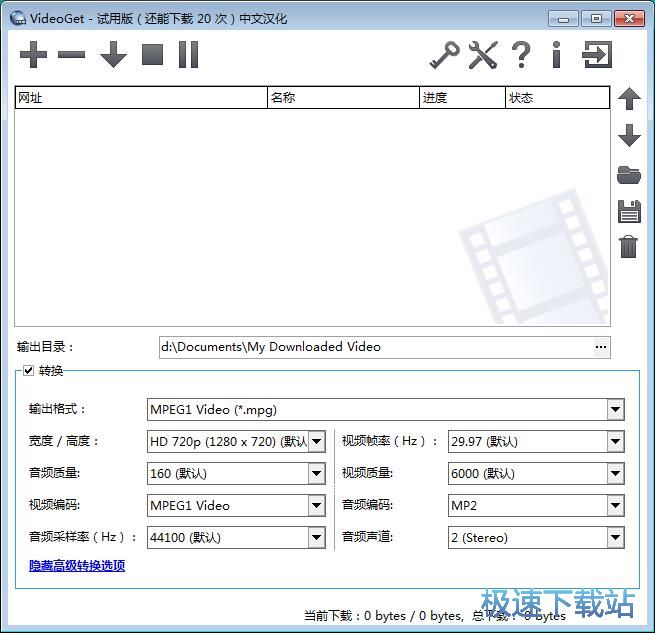Open list with the folder icon
The width and height of the screenshot is (655, 633).
pyautogui.click(x=629, y=175)
